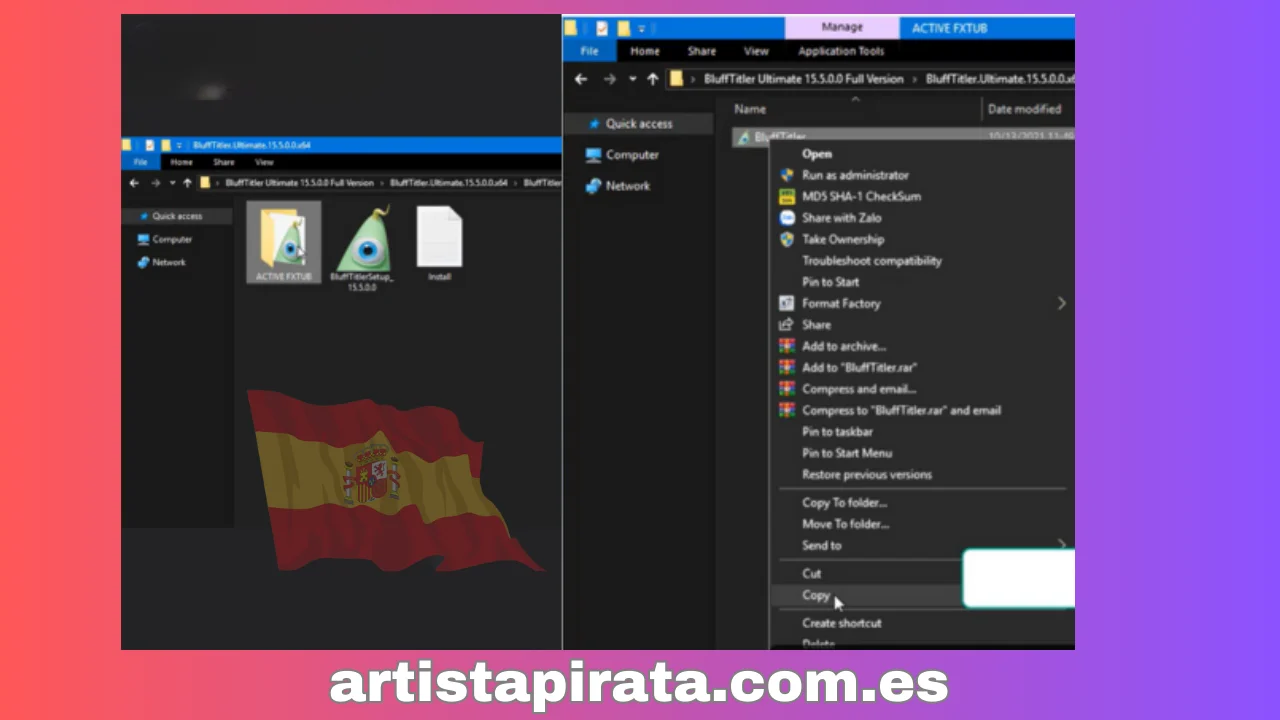Viewport: 1280px width, 720px height.
Task: Sort by the Date modified column header
Action: click(x=1024, y=109)
